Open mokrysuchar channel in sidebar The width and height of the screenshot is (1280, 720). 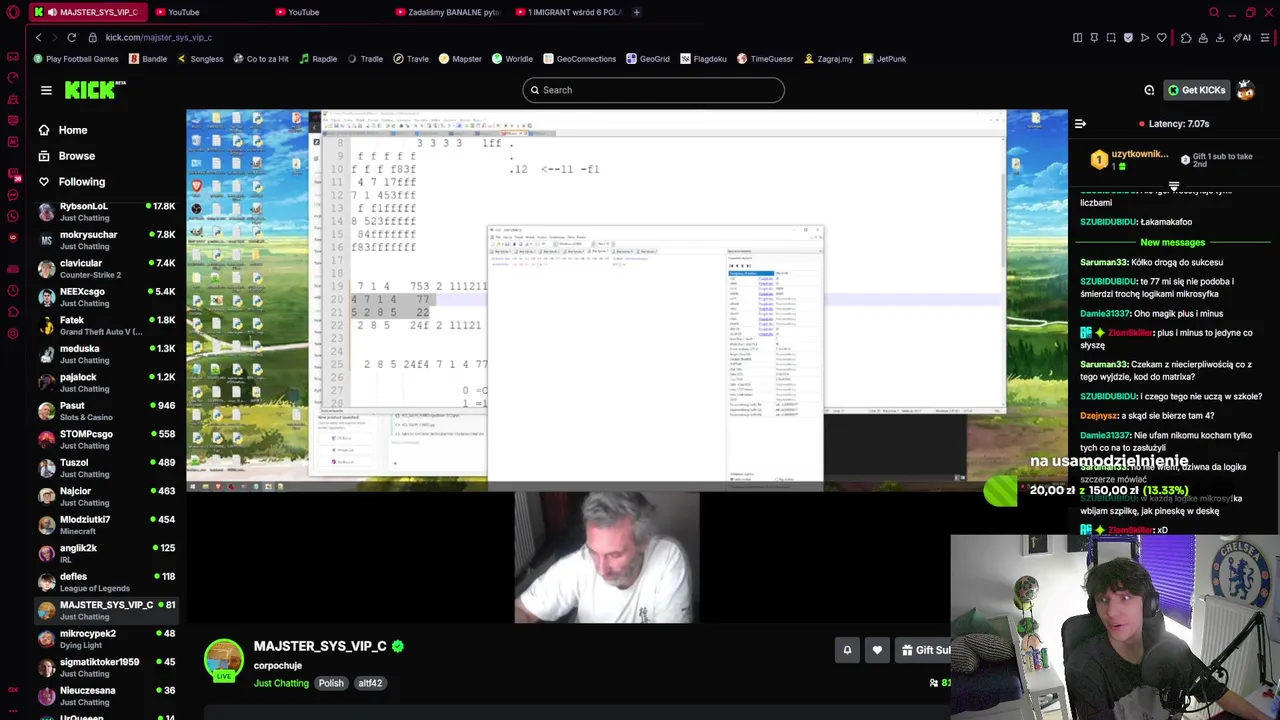click(105, 240)
